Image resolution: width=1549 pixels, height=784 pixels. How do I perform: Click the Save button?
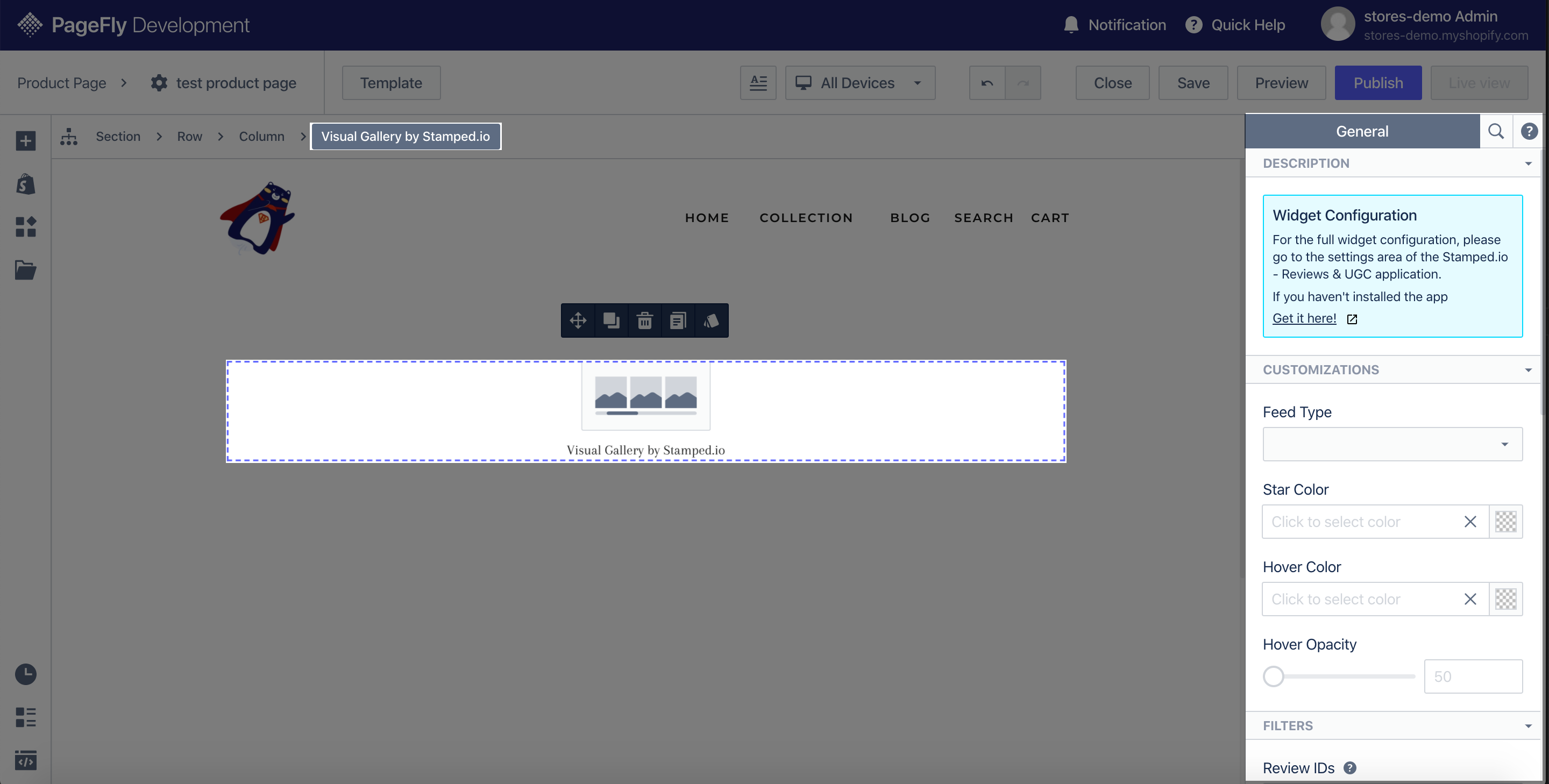coord(1193,83)
